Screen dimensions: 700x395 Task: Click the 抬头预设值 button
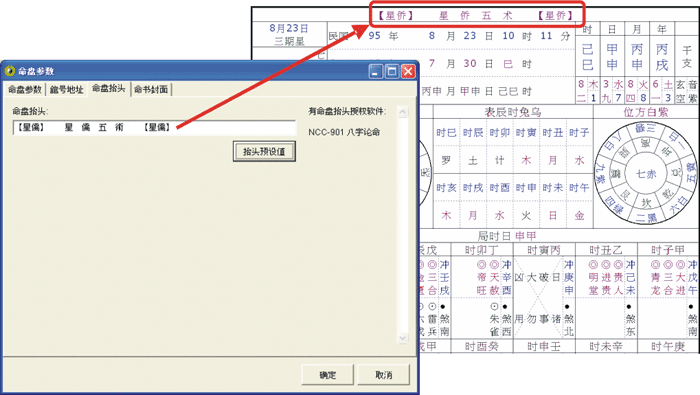pyautogui.click(x=264, y=151)
